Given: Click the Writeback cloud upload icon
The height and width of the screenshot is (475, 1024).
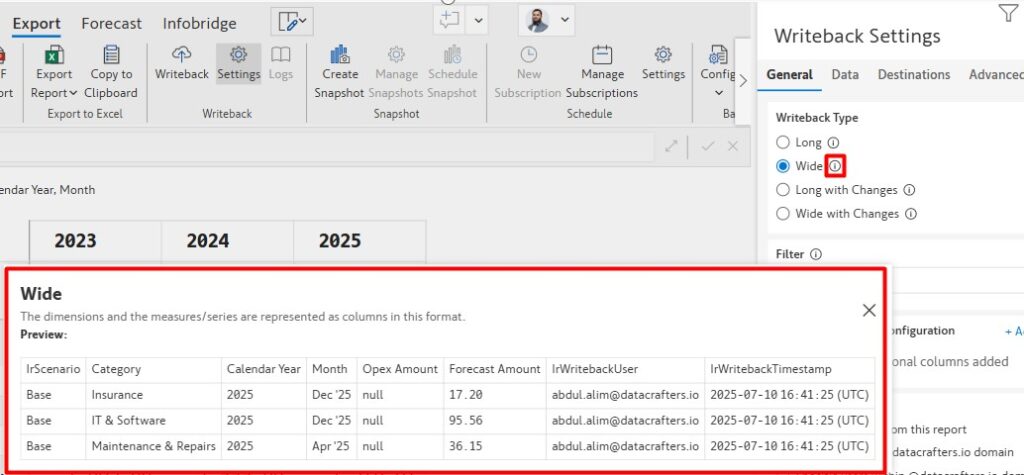Looking at the screenshot, I should (182, 56).
